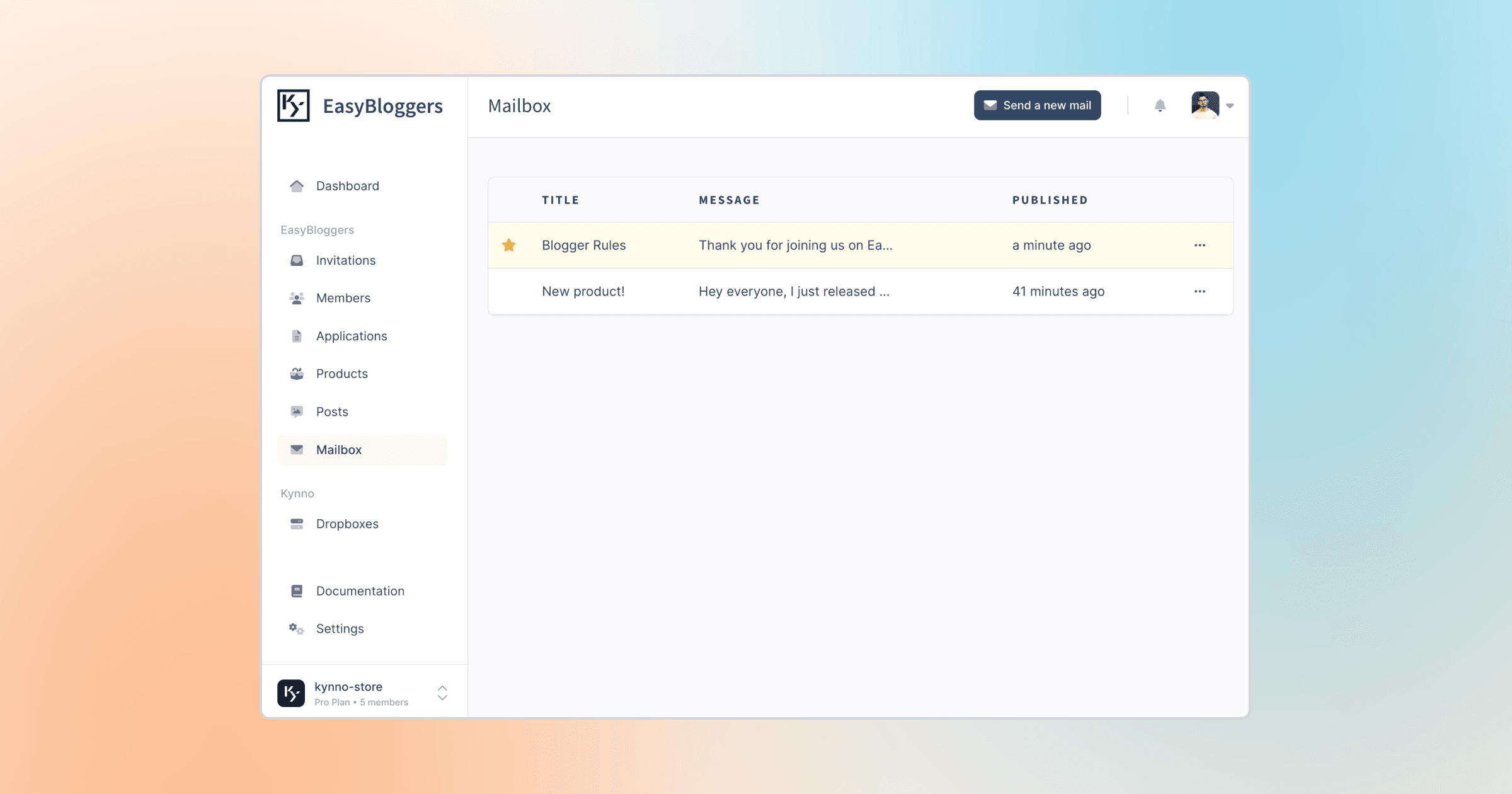Open Invitations via its inbox icon
This screenshot has width=1512, height=794.
click(297, 260)
